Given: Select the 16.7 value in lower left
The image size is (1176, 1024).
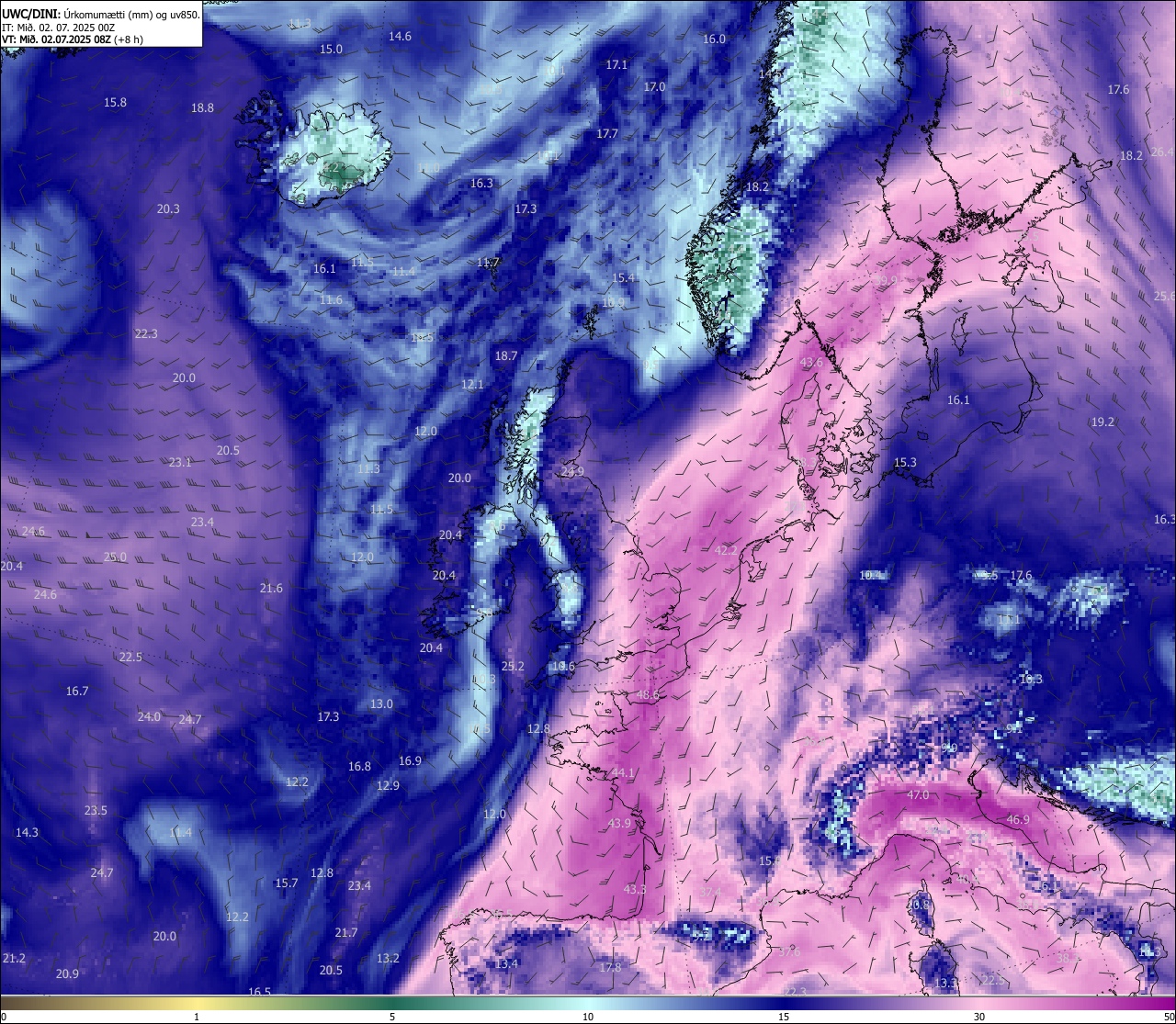Looking at the screenshot, I should click(x=77, y=692).
